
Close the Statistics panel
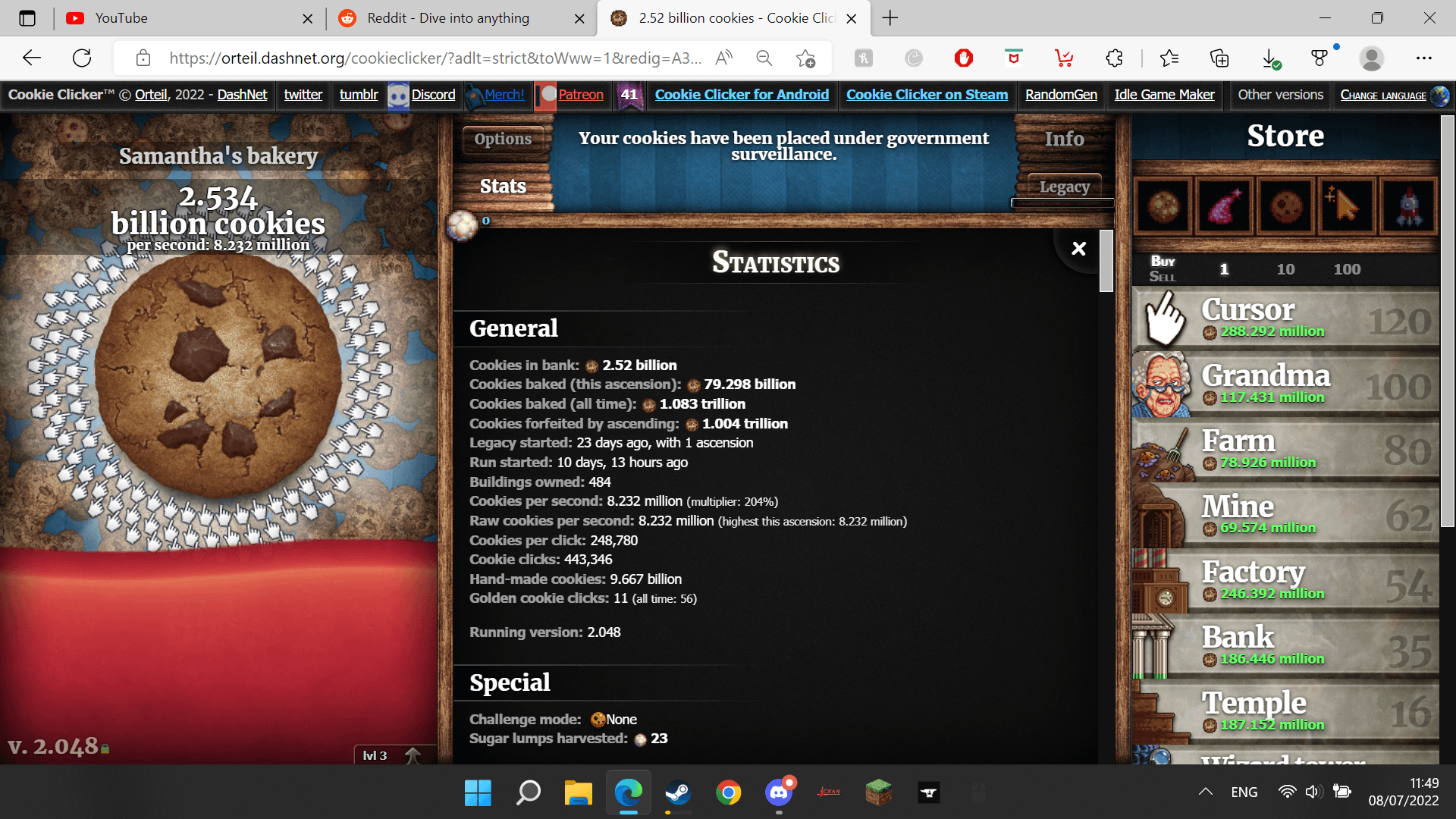pyautogui.click(x=1078, y=249)
